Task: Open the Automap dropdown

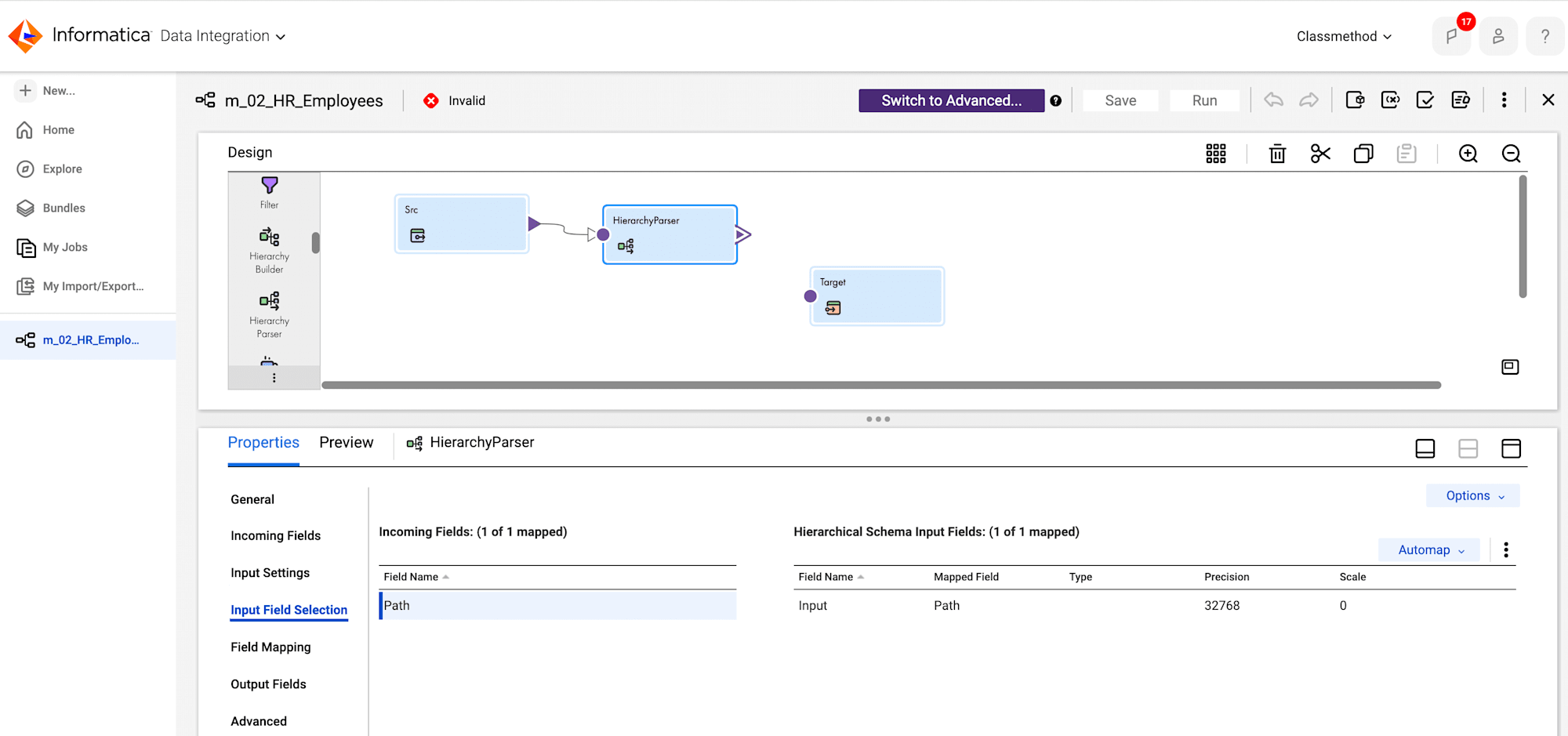Action: click(x=1429, y=549)
